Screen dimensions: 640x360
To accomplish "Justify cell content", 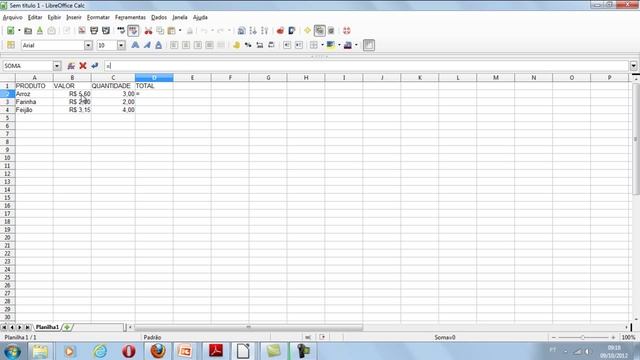I will (x=209, y=45).
